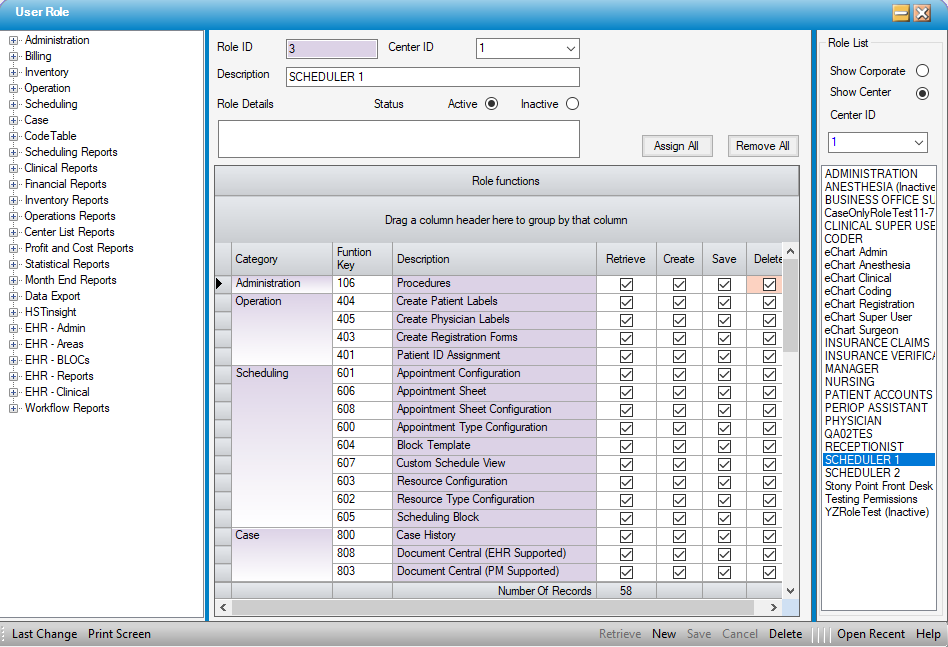
Task: Open the Center ID dropdown beside Role ID
Action: click(570, 49)
